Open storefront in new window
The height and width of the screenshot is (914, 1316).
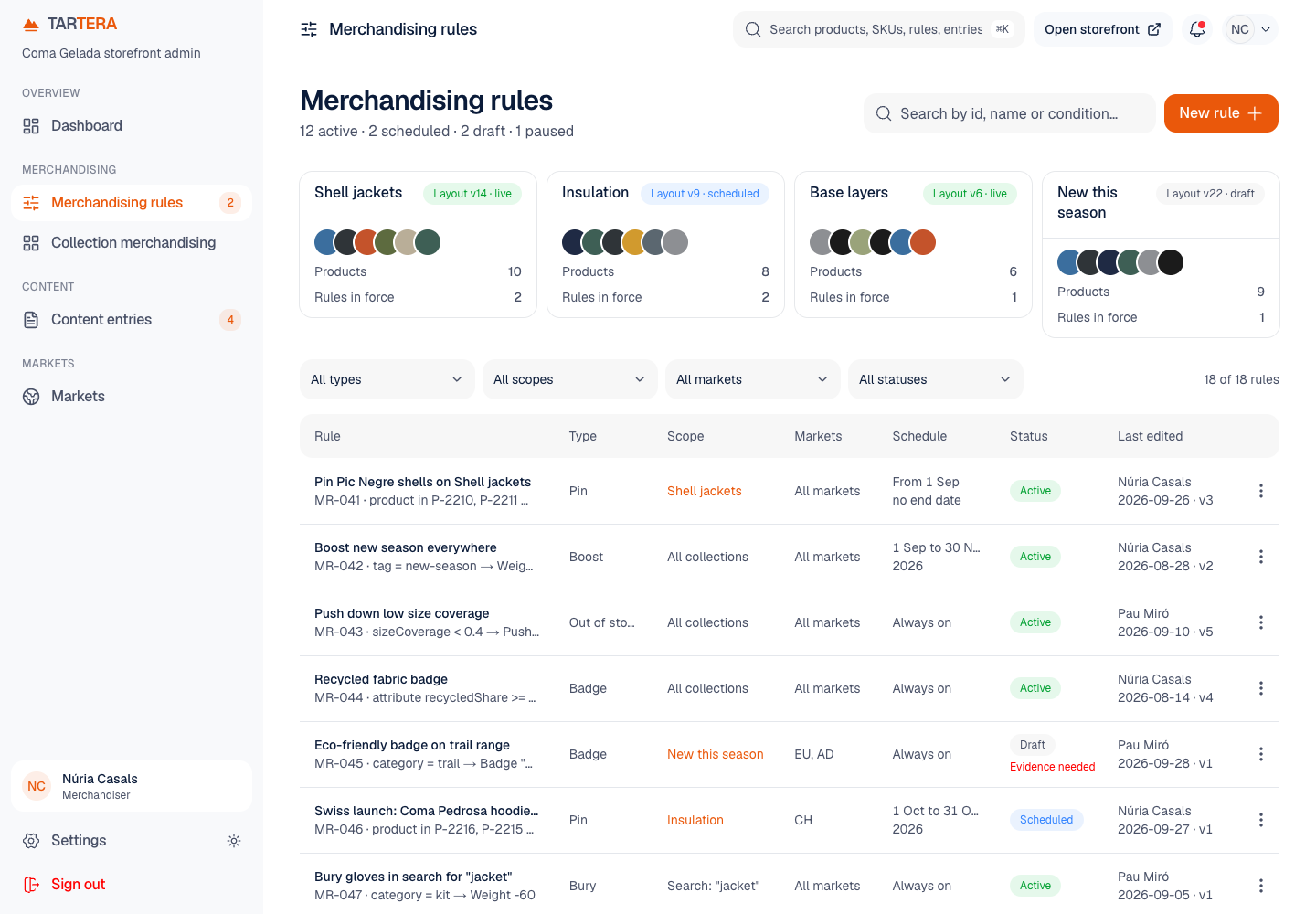(1103, 29)
